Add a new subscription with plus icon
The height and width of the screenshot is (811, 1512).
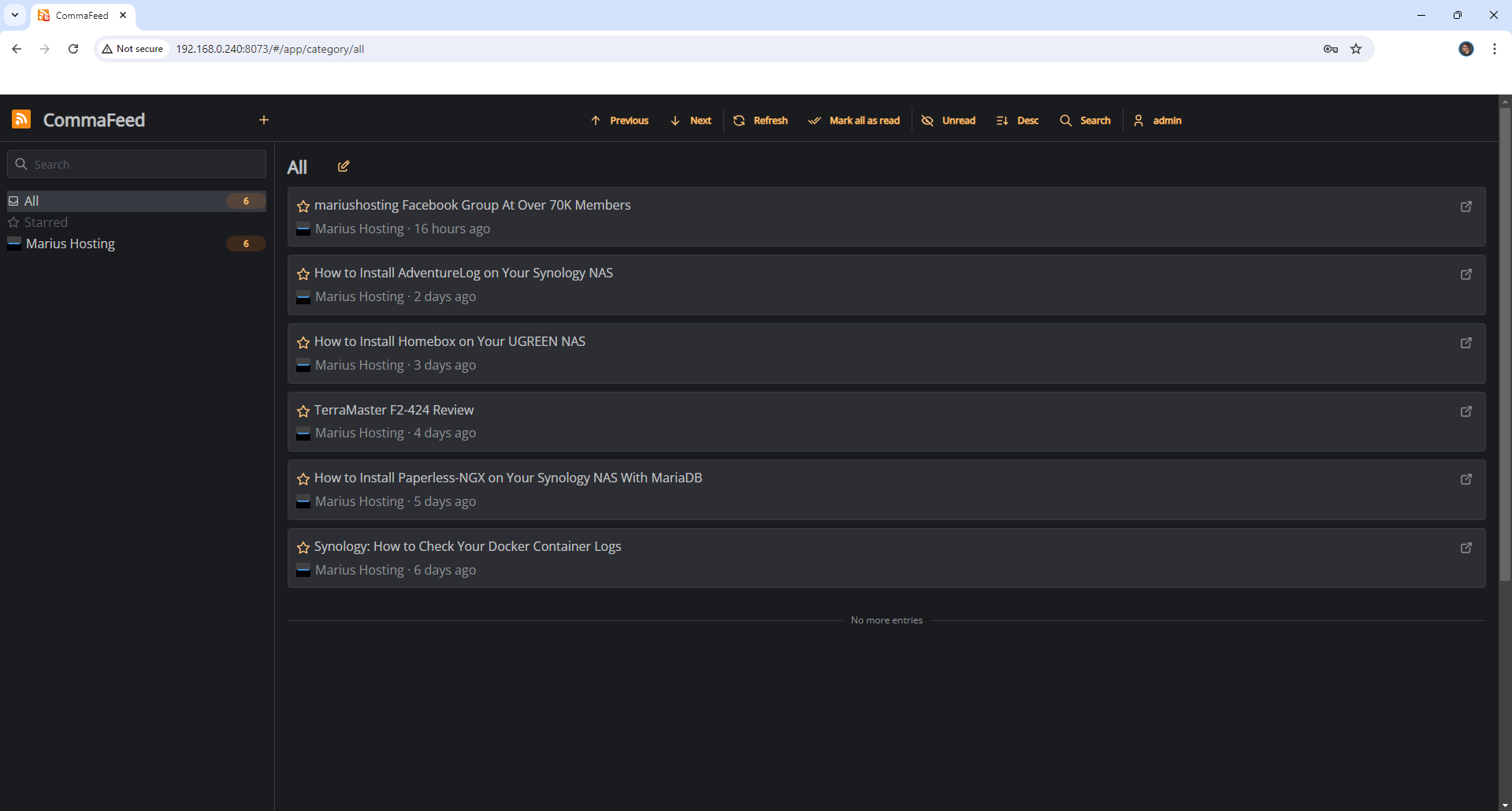[264, 120]
